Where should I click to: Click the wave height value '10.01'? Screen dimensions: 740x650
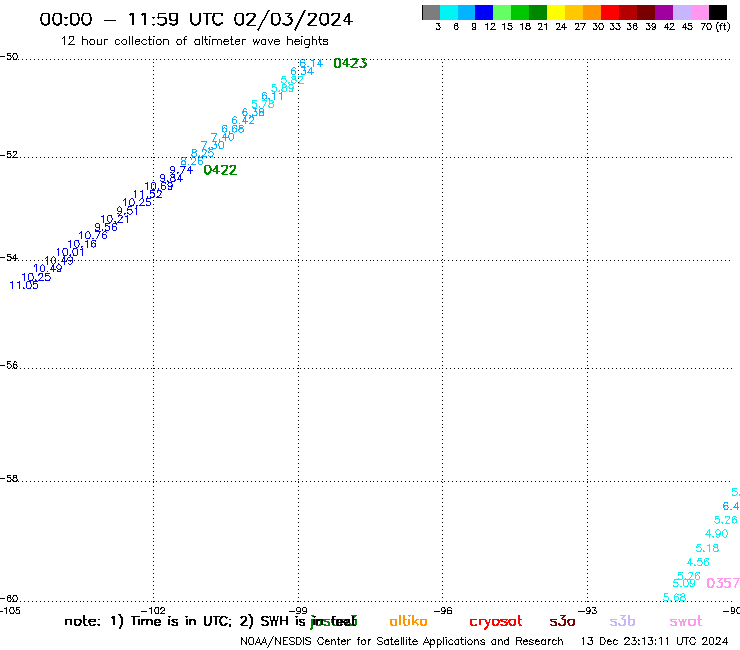[x=70, y=253]
